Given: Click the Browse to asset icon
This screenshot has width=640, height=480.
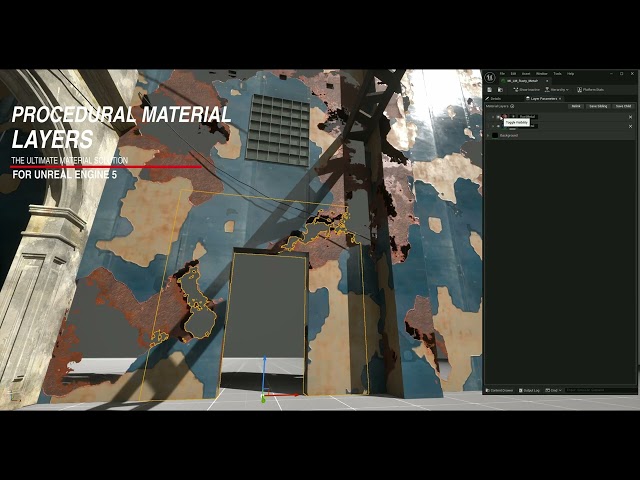Looking at the screenshot, I should (x=500, y=90).
